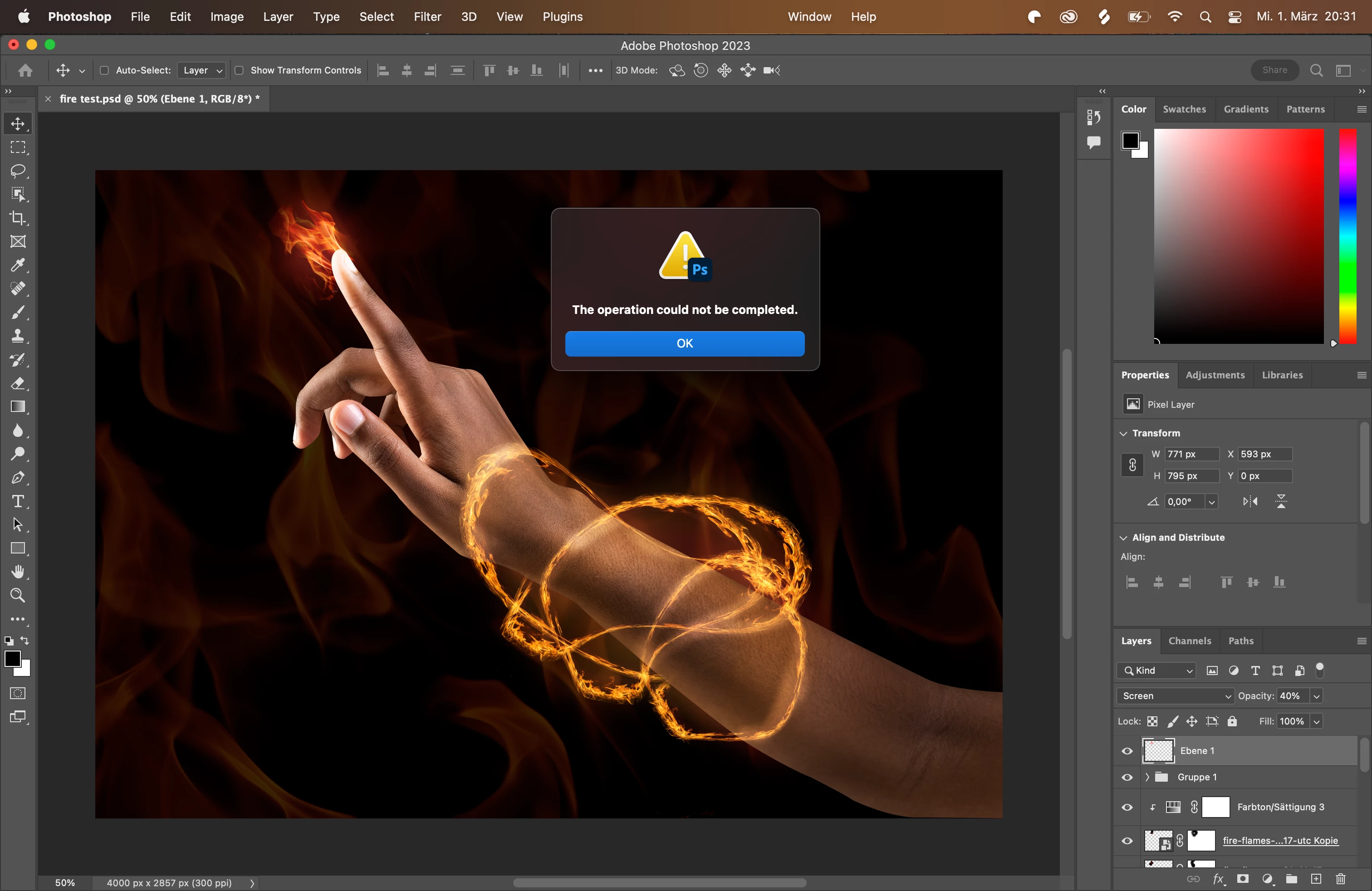Select the Zoom tool
1372x891 pixels.
(x=18, y=595)
